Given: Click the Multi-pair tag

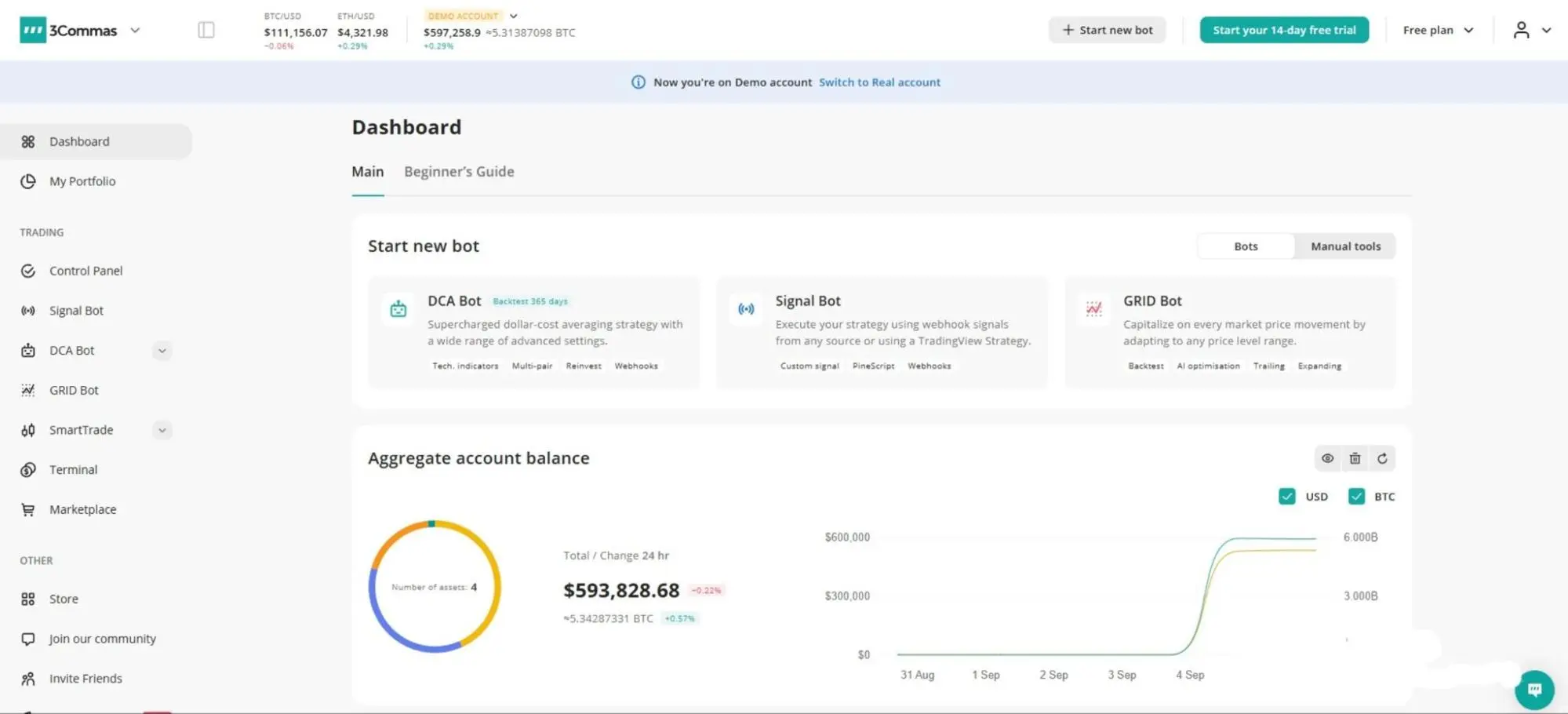Looking at the screenshot, I should (x=532, y=366).
